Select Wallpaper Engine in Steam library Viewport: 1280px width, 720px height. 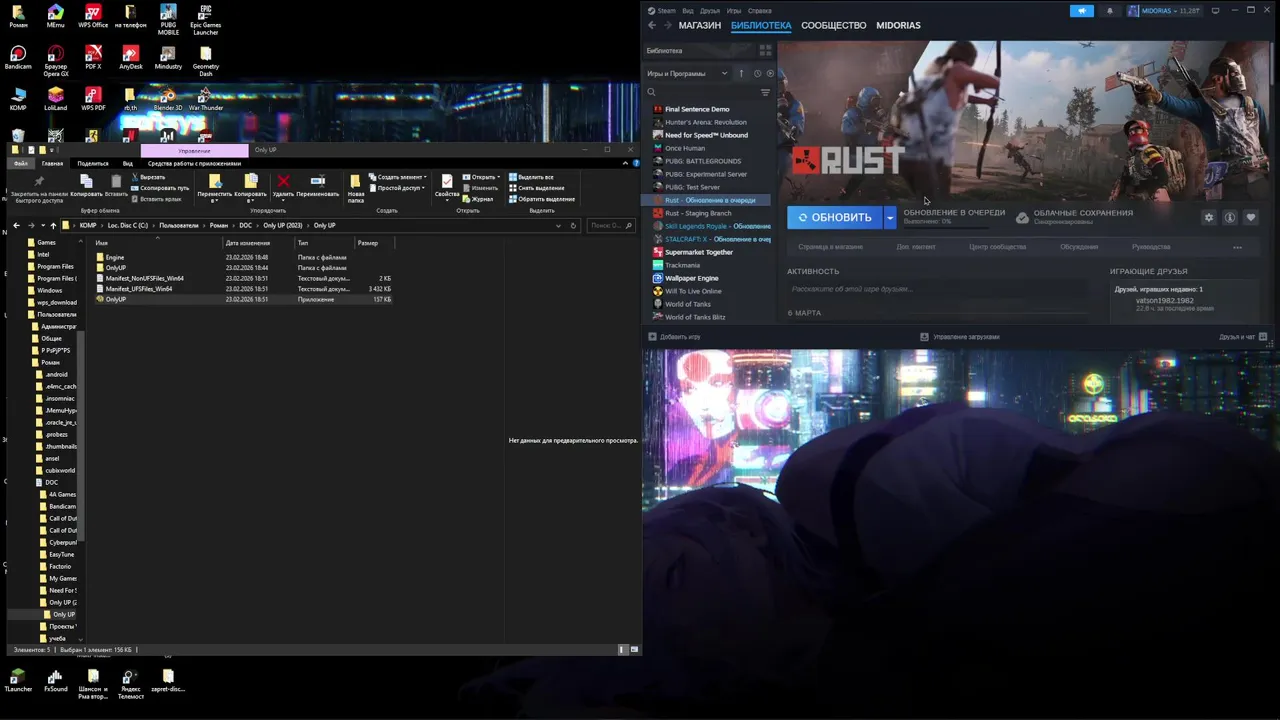pyautogui.click(x=691, y=278)
